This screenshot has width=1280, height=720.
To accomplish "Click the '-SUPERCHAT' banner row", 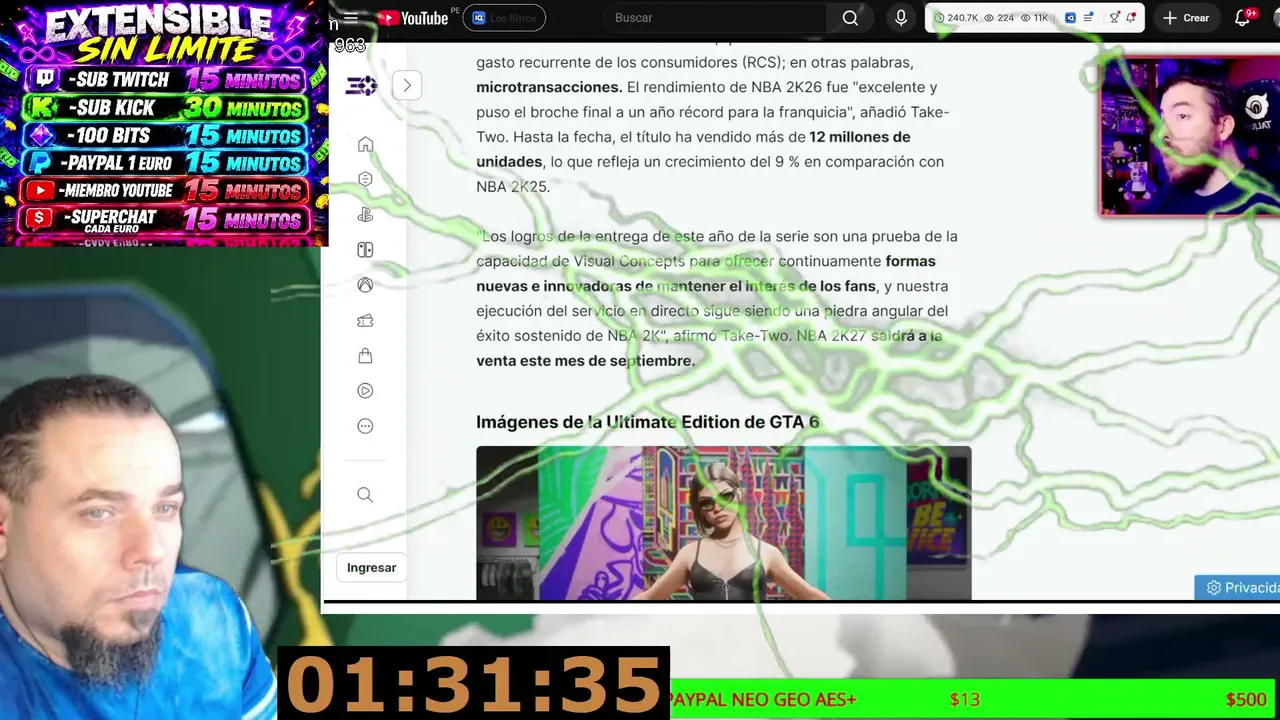I will point(166,218).
